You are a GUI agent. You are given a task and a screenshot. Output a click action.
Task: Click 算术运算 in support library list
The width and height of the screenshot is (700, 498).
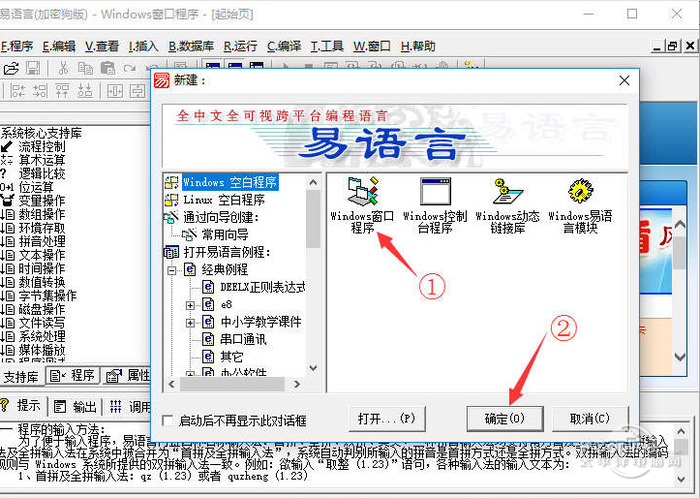pyautogui.click(x=42, y=160)
